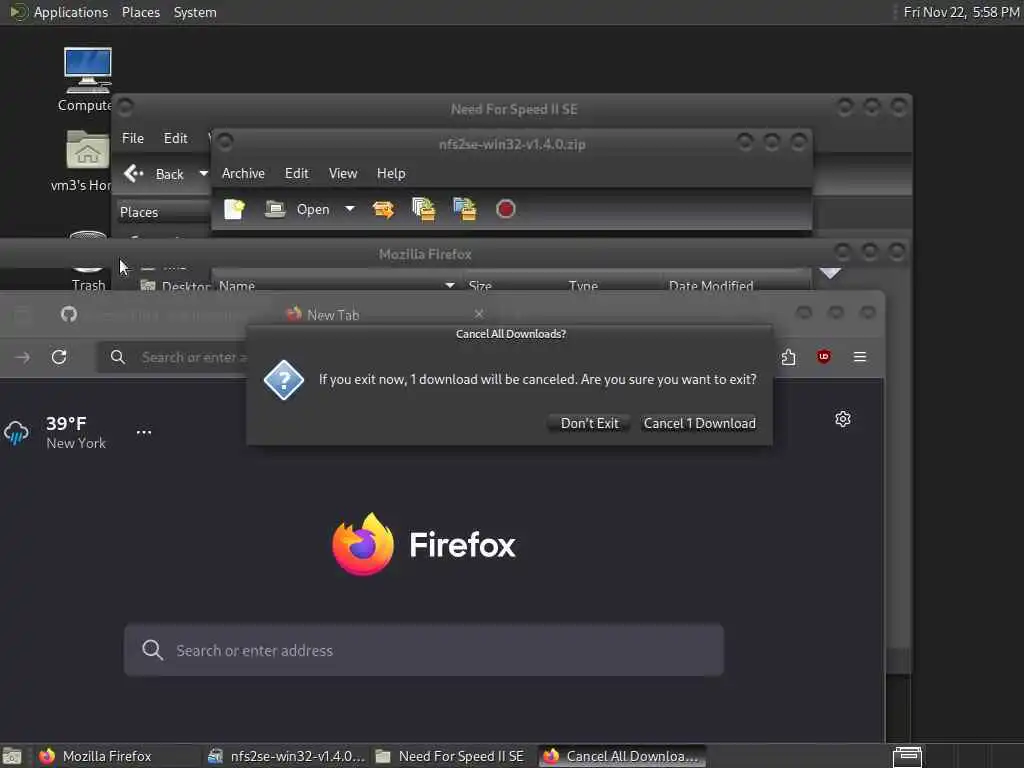Open the Edit menu in archive manager

coord(296,173)
